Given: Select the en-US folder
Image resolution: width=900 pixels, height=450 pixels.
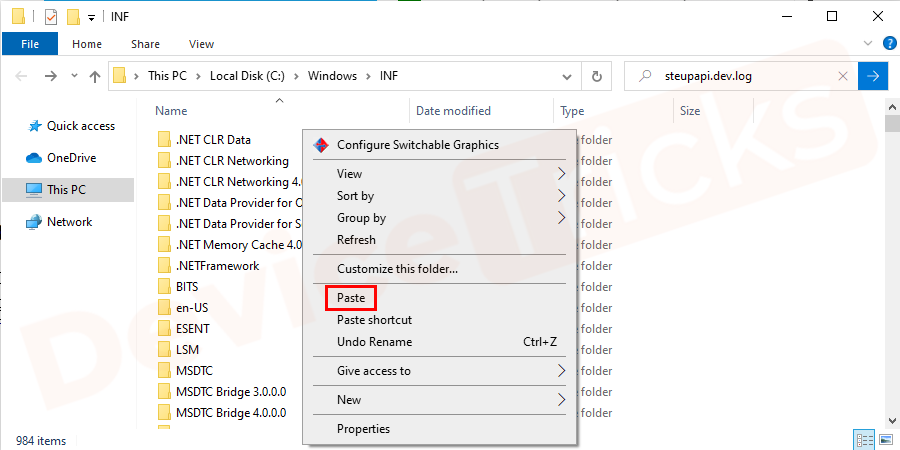Looking at the screenshot, I should point(192,308).
